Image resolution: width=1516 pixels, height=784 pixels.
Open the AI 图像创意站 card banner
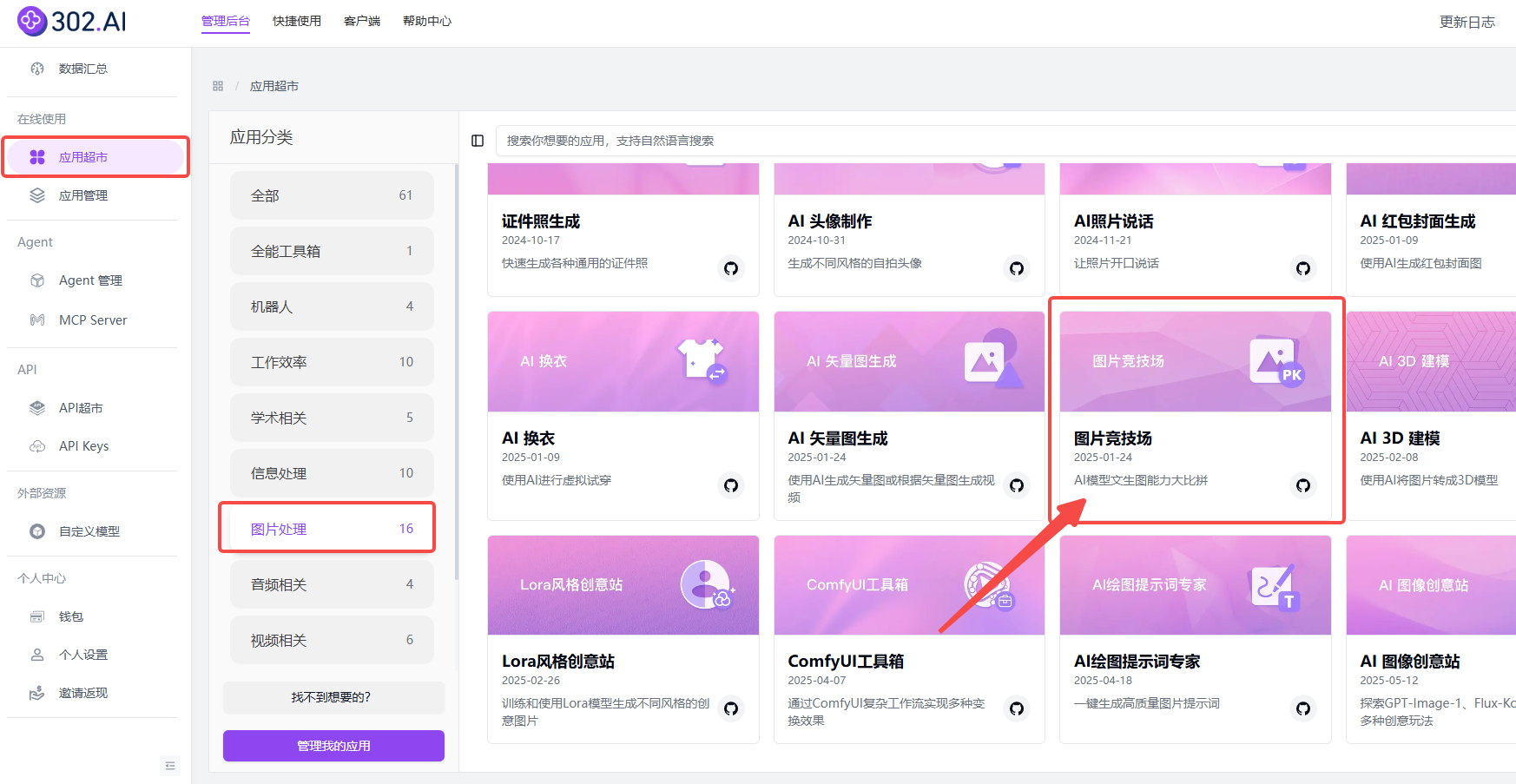[1431, 585]
